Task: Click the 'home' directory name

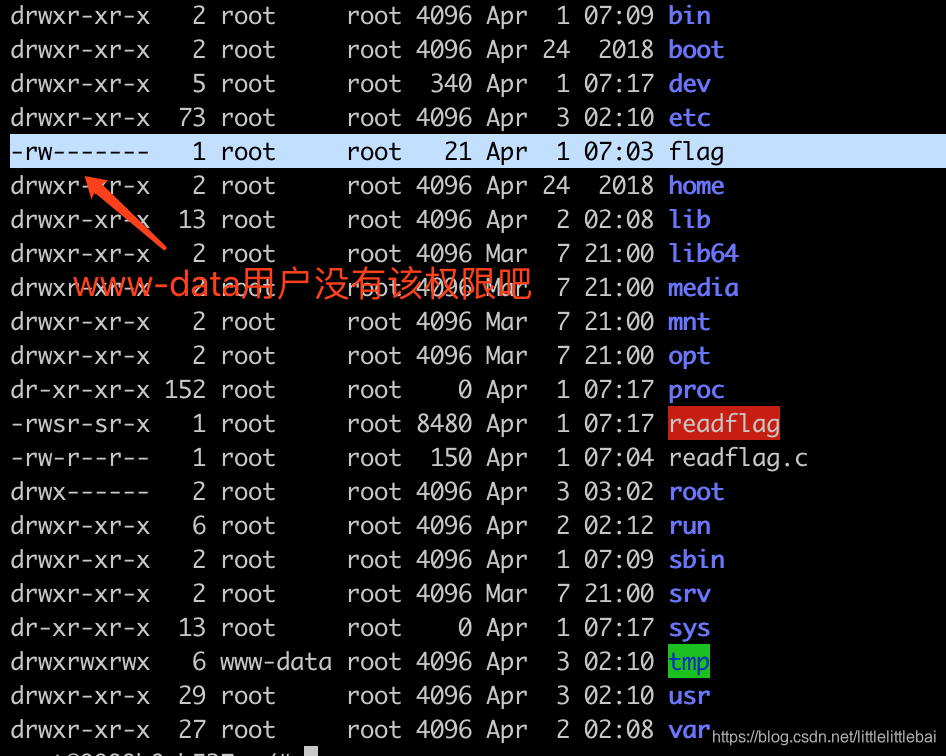Action: coord(696,185)
